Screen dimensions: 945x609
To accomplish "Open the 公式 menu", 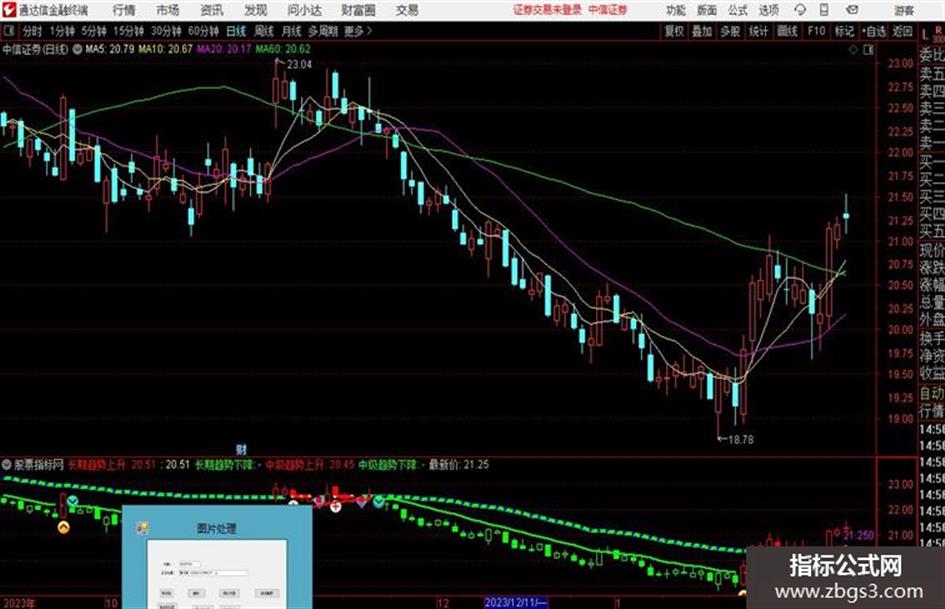I will point(738,10).
